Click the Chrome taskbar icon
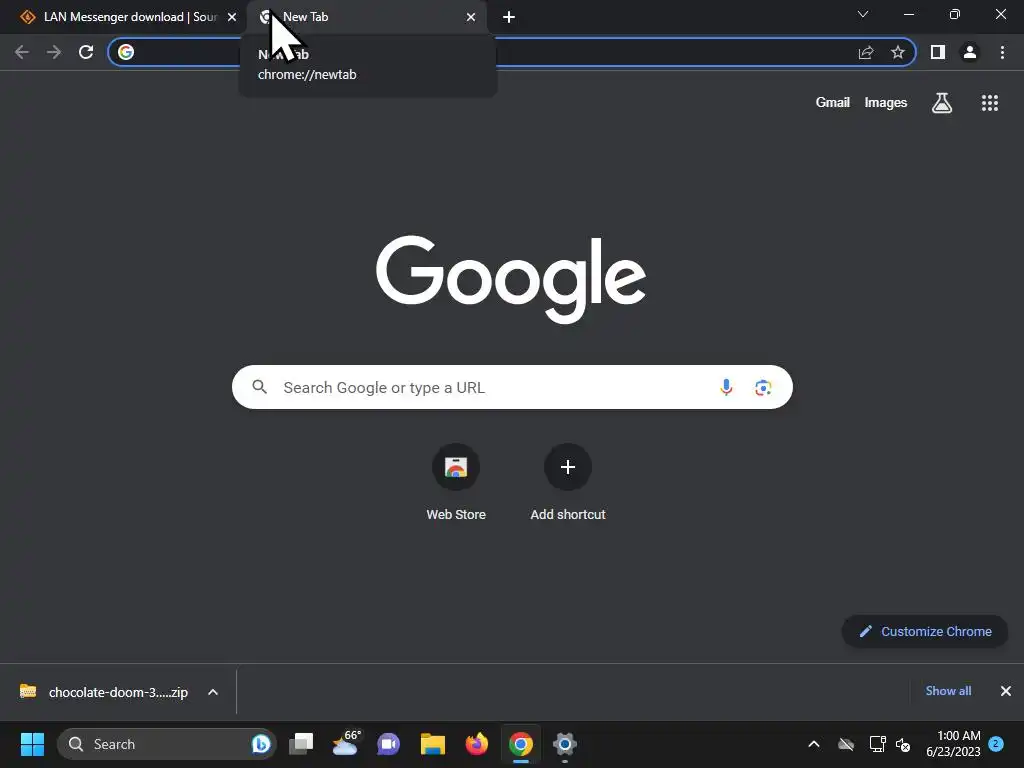This screenshot has height=768, width=1024. point(520,744)
